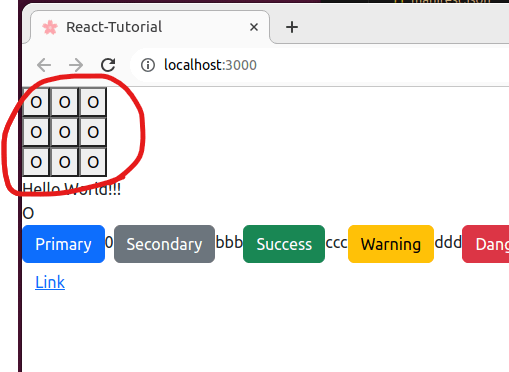Close the React-Tutorial tab
The width and height of the screenshot is (509, 372).
click(x=254, y=27)
